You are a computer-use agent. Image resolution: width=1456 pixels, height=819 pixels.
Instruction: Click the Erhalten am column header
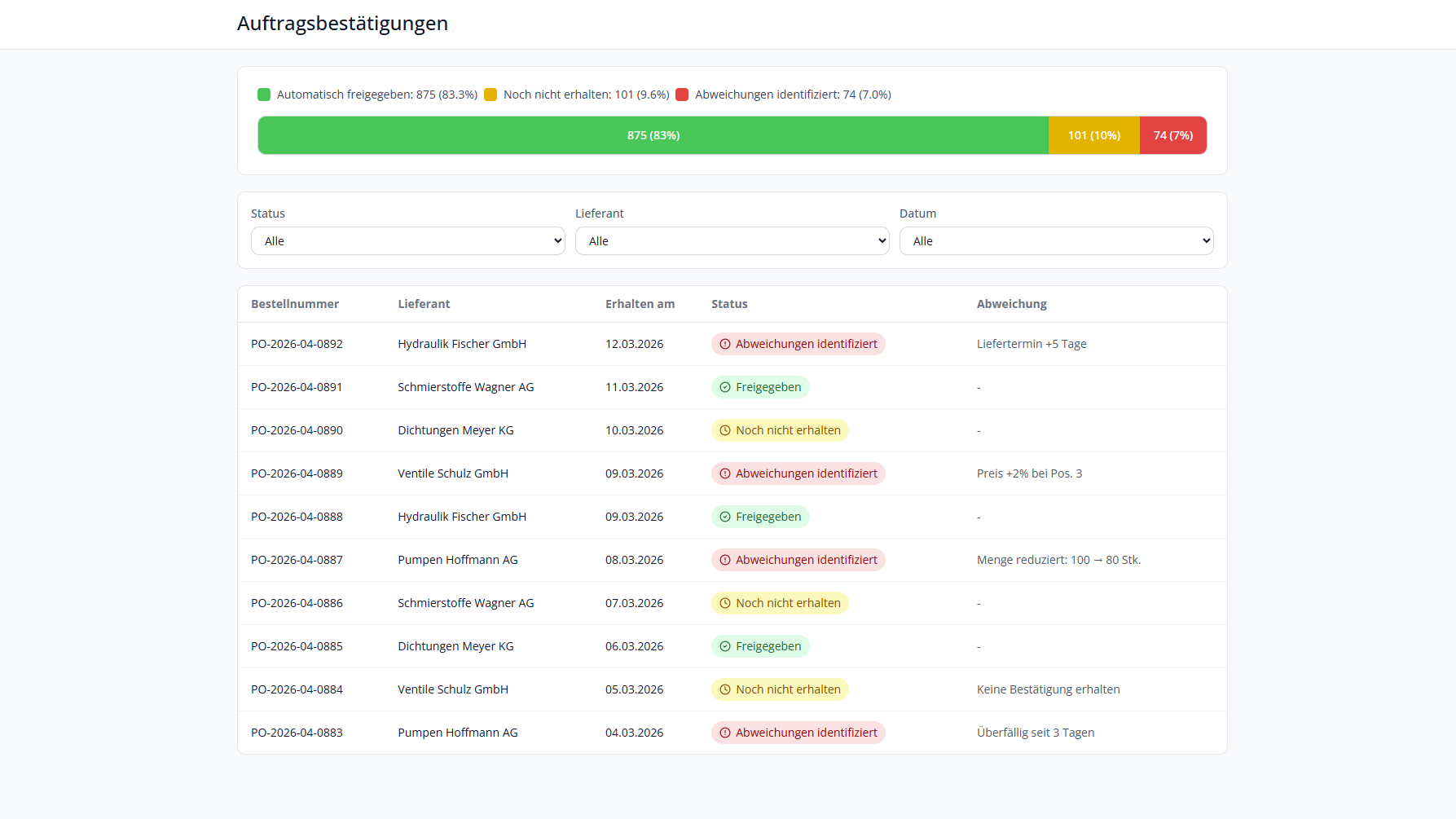[640, 304]
